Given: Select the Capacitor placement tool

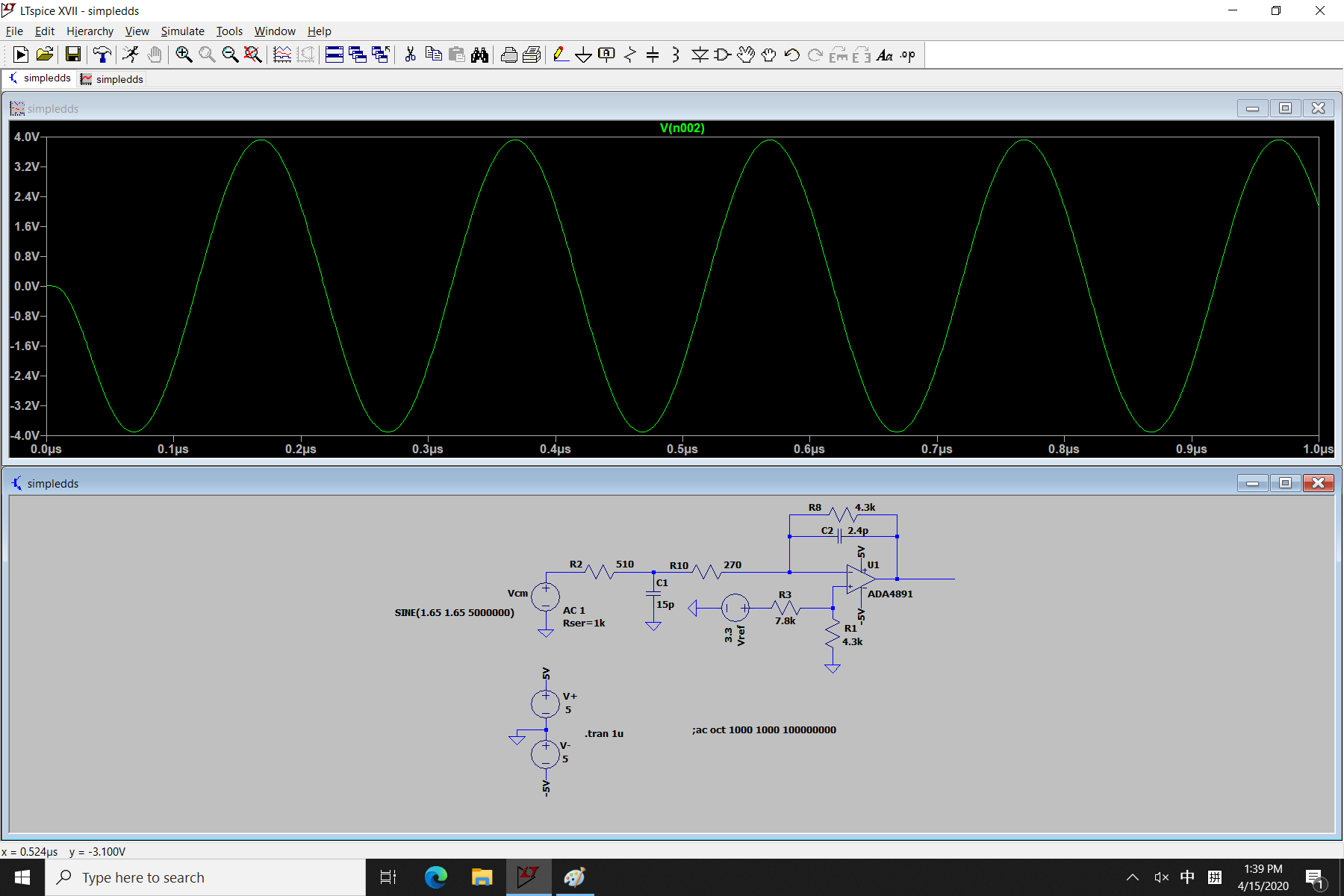Looking at the screenshot, I should [x=653, y=55].
